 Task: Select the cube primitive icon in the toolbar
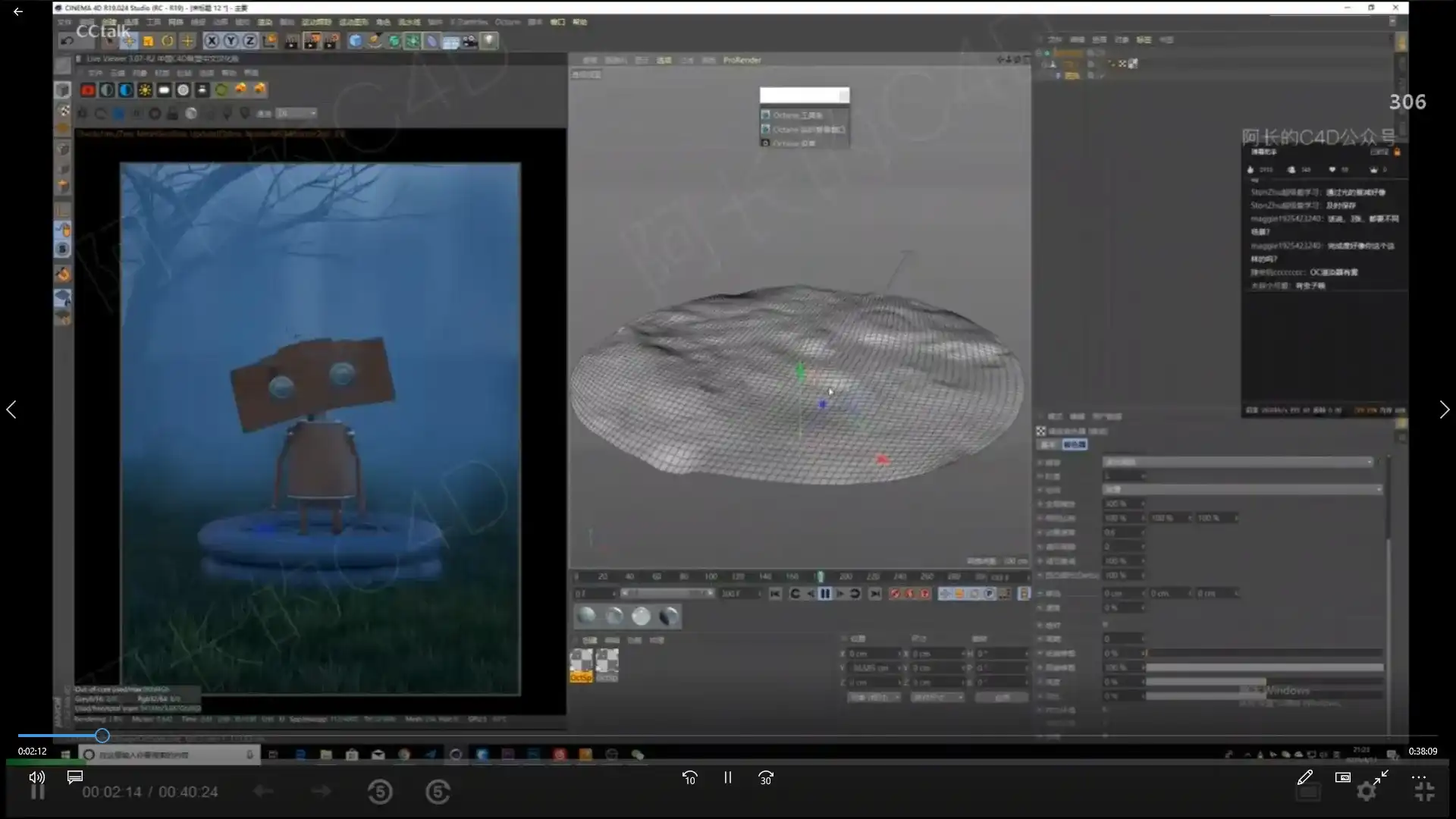click(x=355, y=41)
